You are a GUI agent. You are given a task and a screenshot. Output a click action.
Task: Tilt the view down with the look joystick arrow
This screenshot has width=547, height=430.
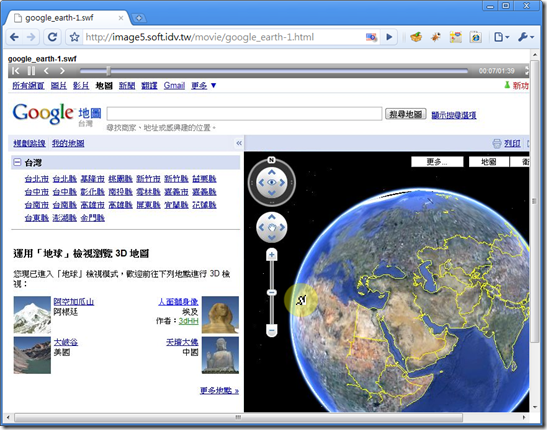pyautogui.click(x=272, y=193)
